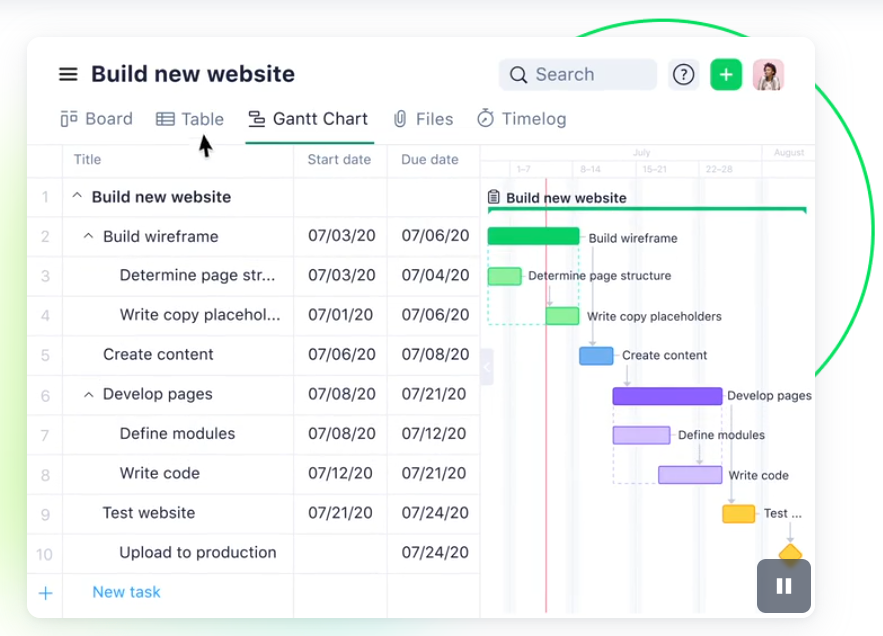Click the clipboard icon beside Gantt project title
The width and height of the screenshot is (883, 636).
click(494, 197)
